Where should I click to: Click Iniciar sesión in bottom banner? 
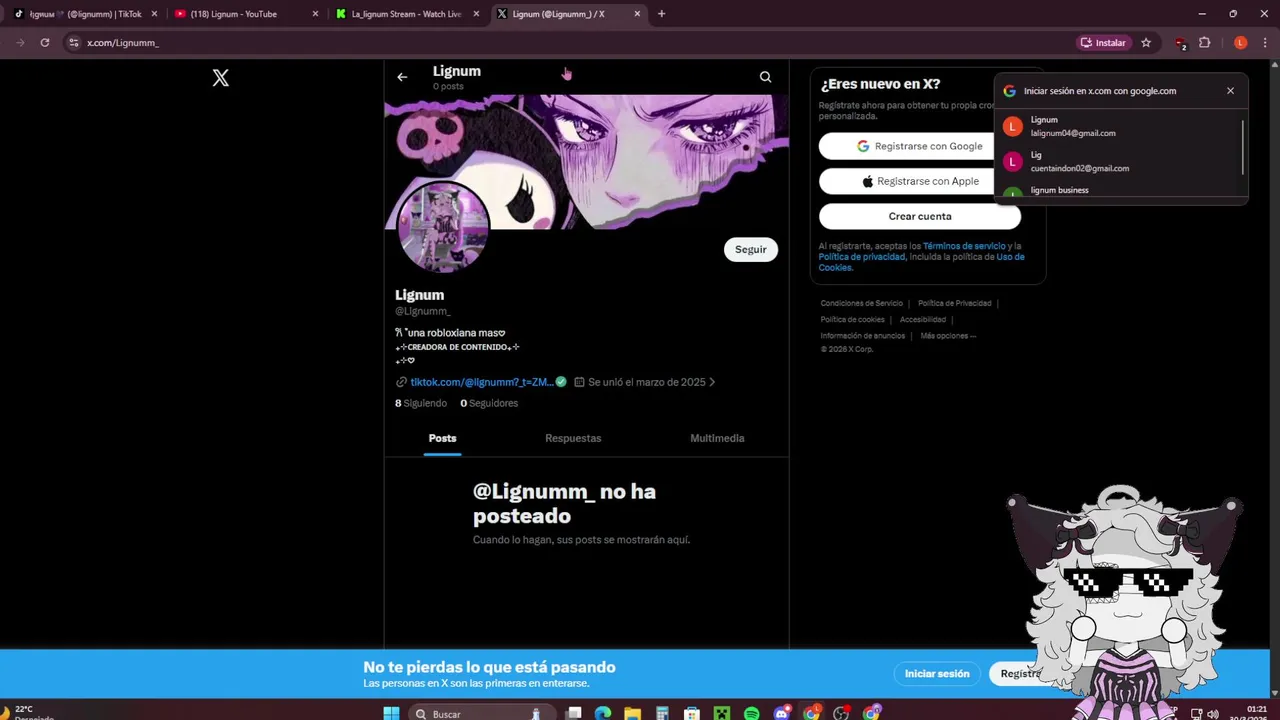[x=937, y=674]
